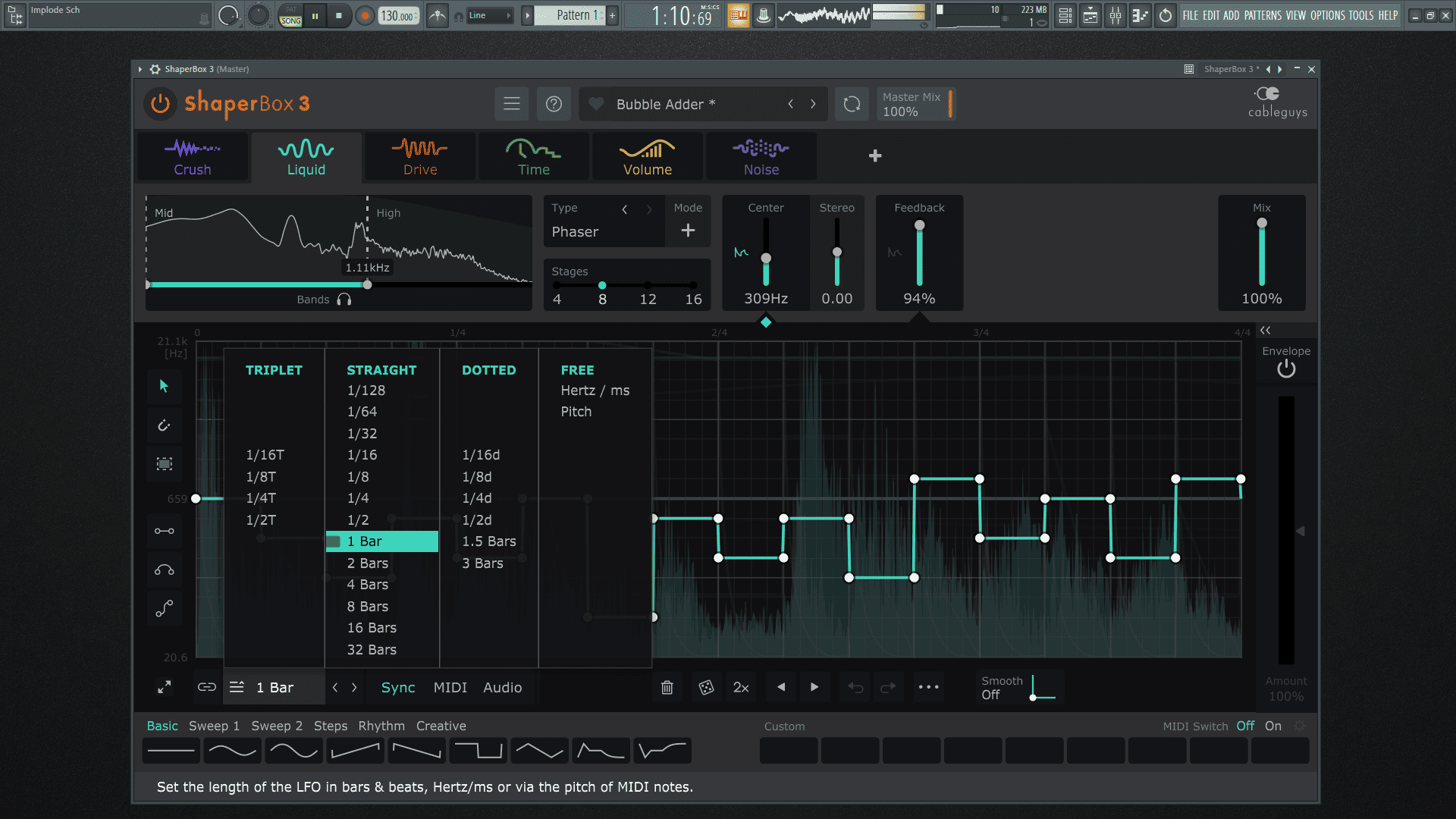Shift wave right with arrow

(x=814, y=687)
